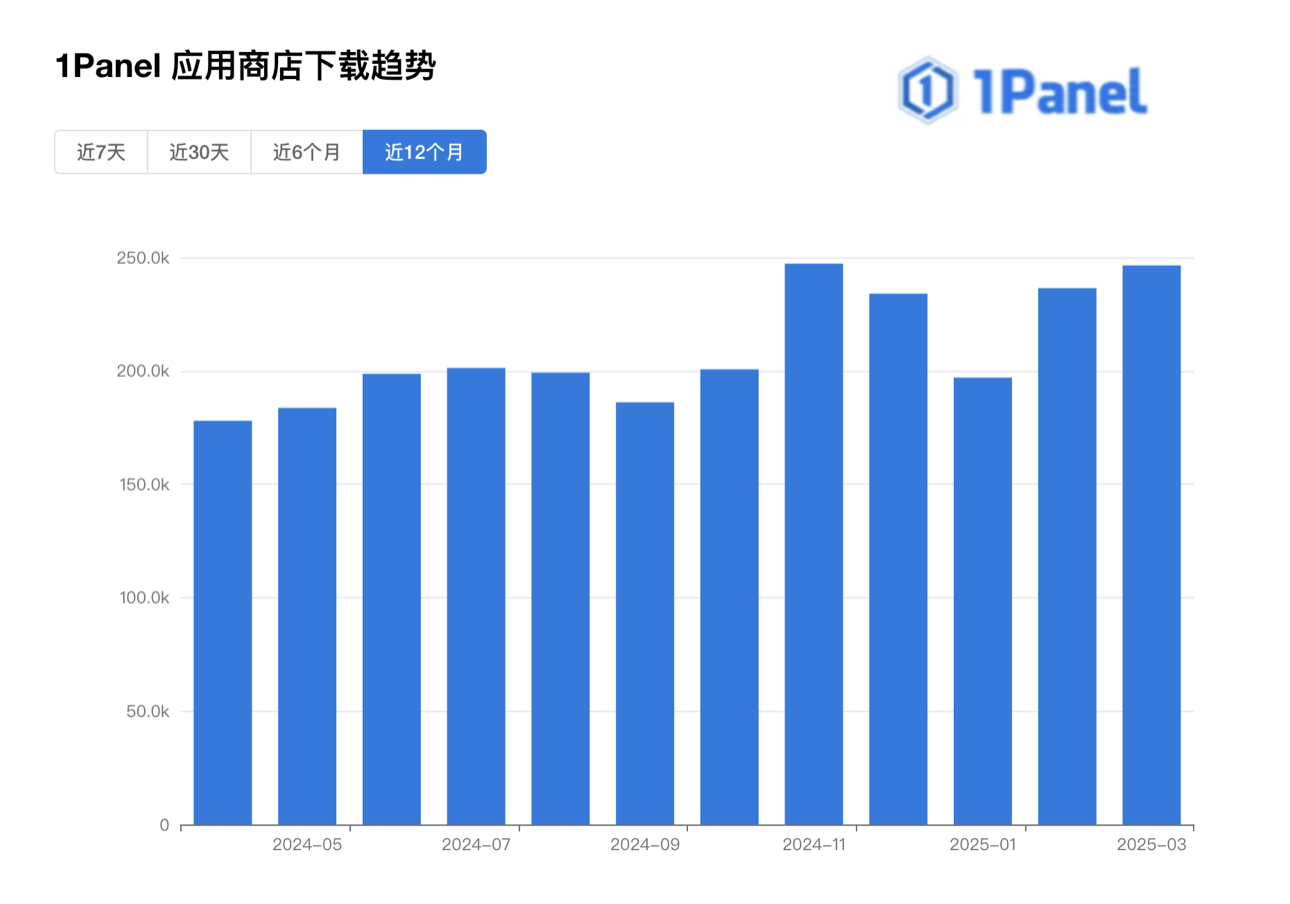Click the 2024-09 x-axis label

point(645,845)
